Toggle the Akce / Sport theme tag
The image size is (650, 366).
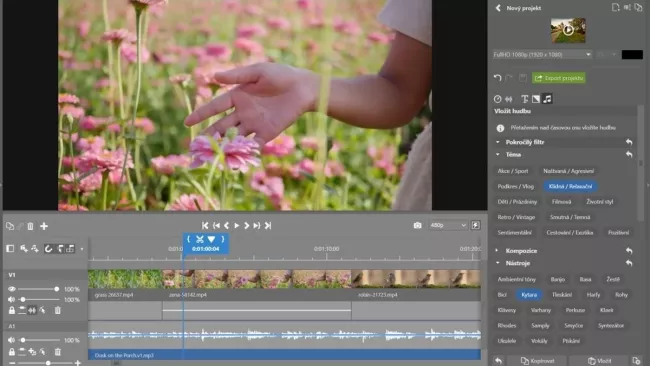click(x=513, y=171)
